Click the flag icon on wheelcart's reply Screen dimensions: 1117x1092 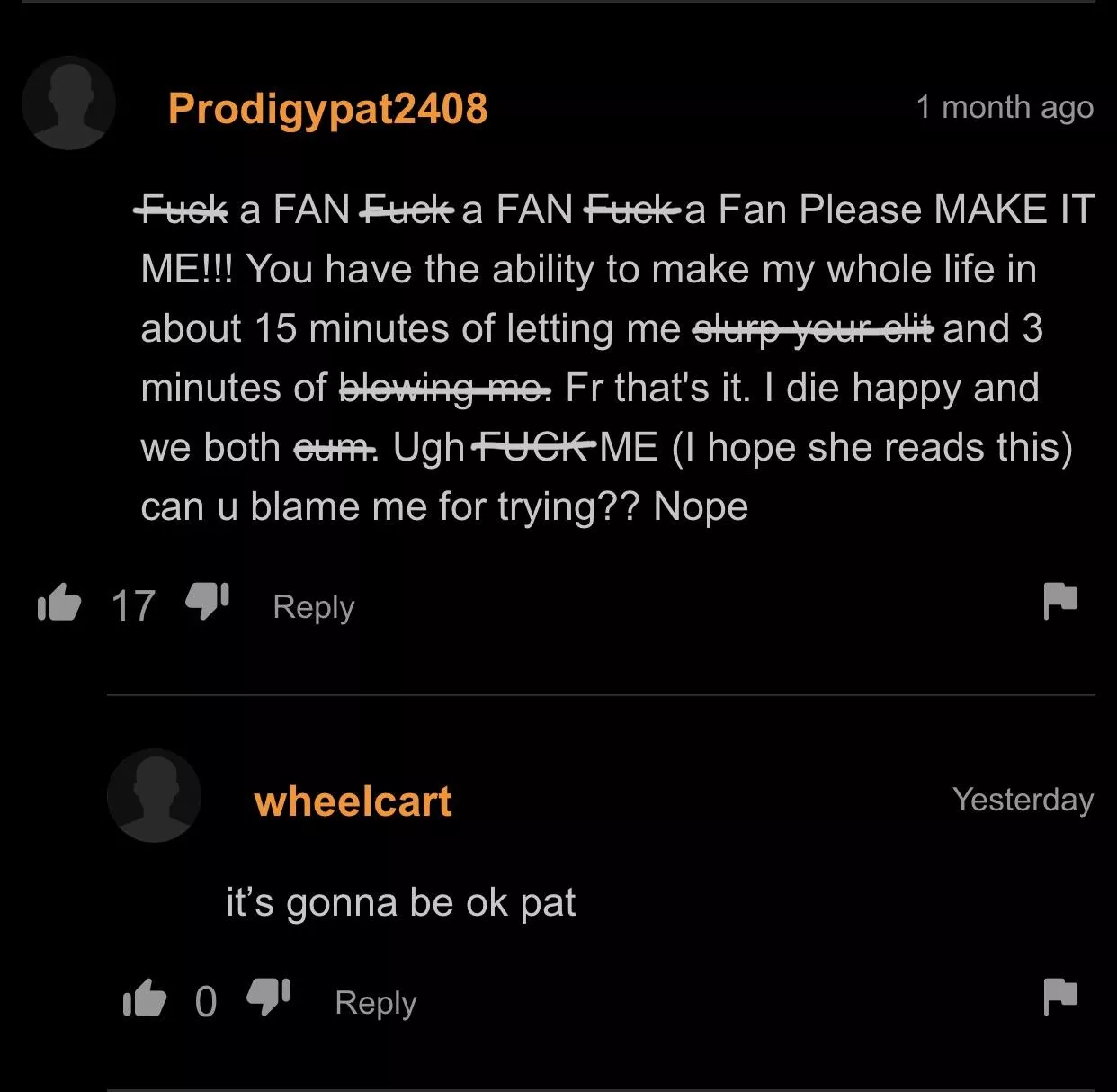[x=1063, y=997]
